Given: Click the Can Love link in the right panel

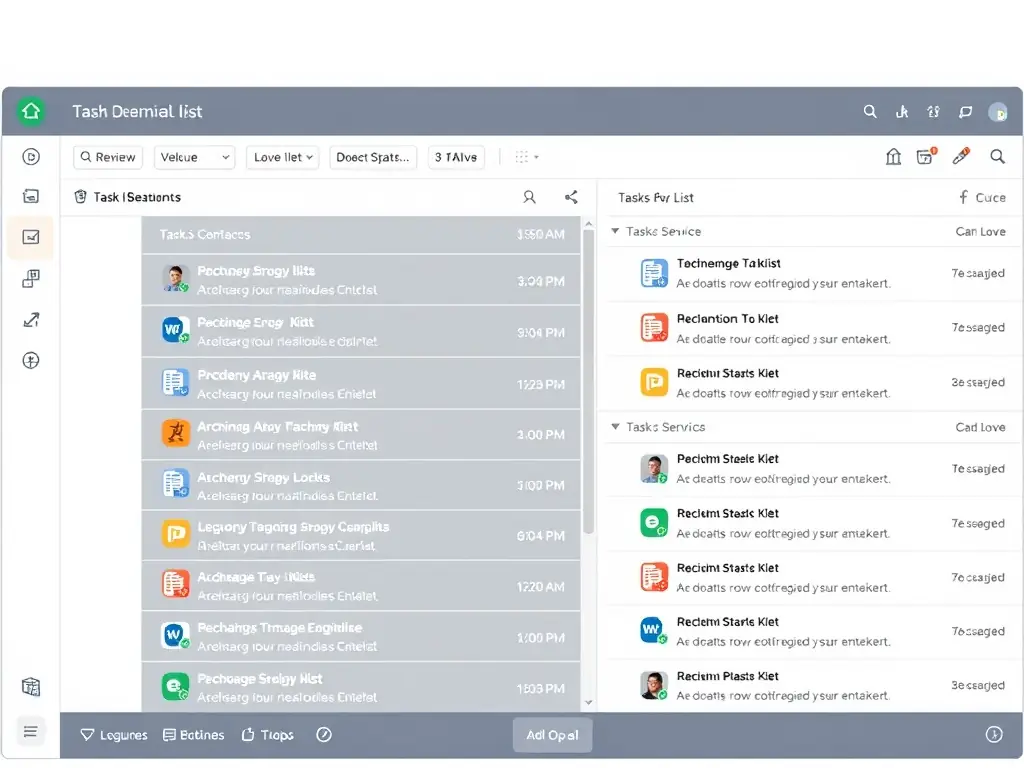Looking at the screenshot, I should tap(980, 231).
